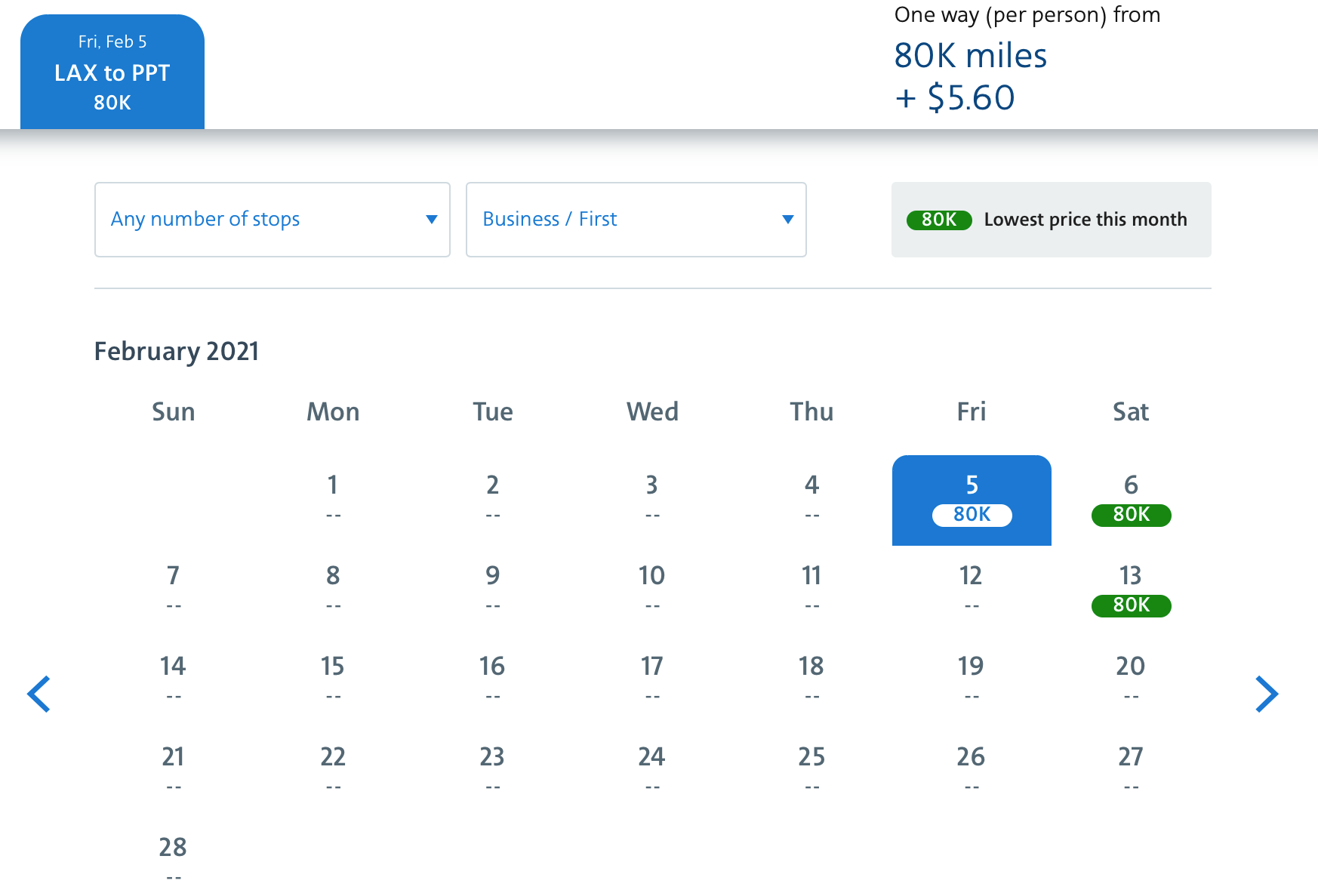The image size is (1318, 896).
Task: Advance to next month with right chevron
Action: click(x=1266, y=694)
